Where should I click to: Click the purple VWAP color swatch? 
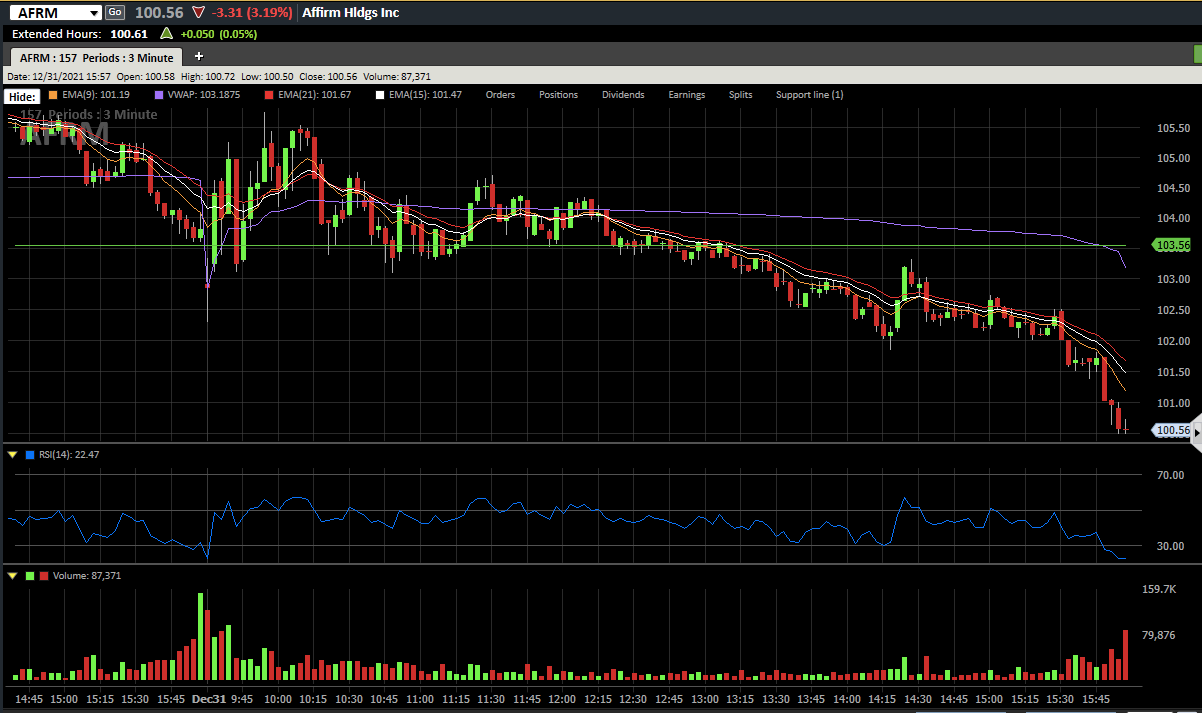tap(160, 95)
